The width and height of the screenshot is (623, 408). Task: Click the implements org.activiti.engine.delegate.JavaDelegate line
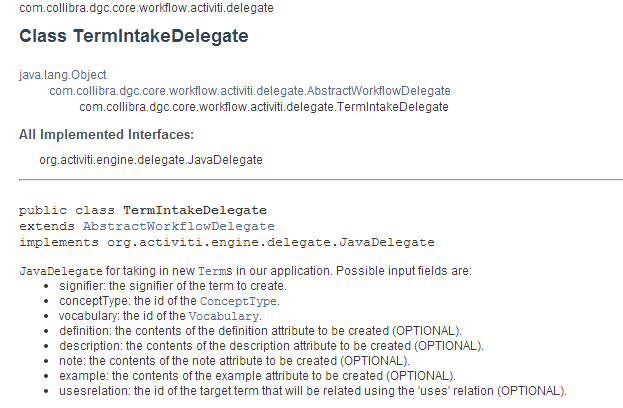click(x=227, y=242)
